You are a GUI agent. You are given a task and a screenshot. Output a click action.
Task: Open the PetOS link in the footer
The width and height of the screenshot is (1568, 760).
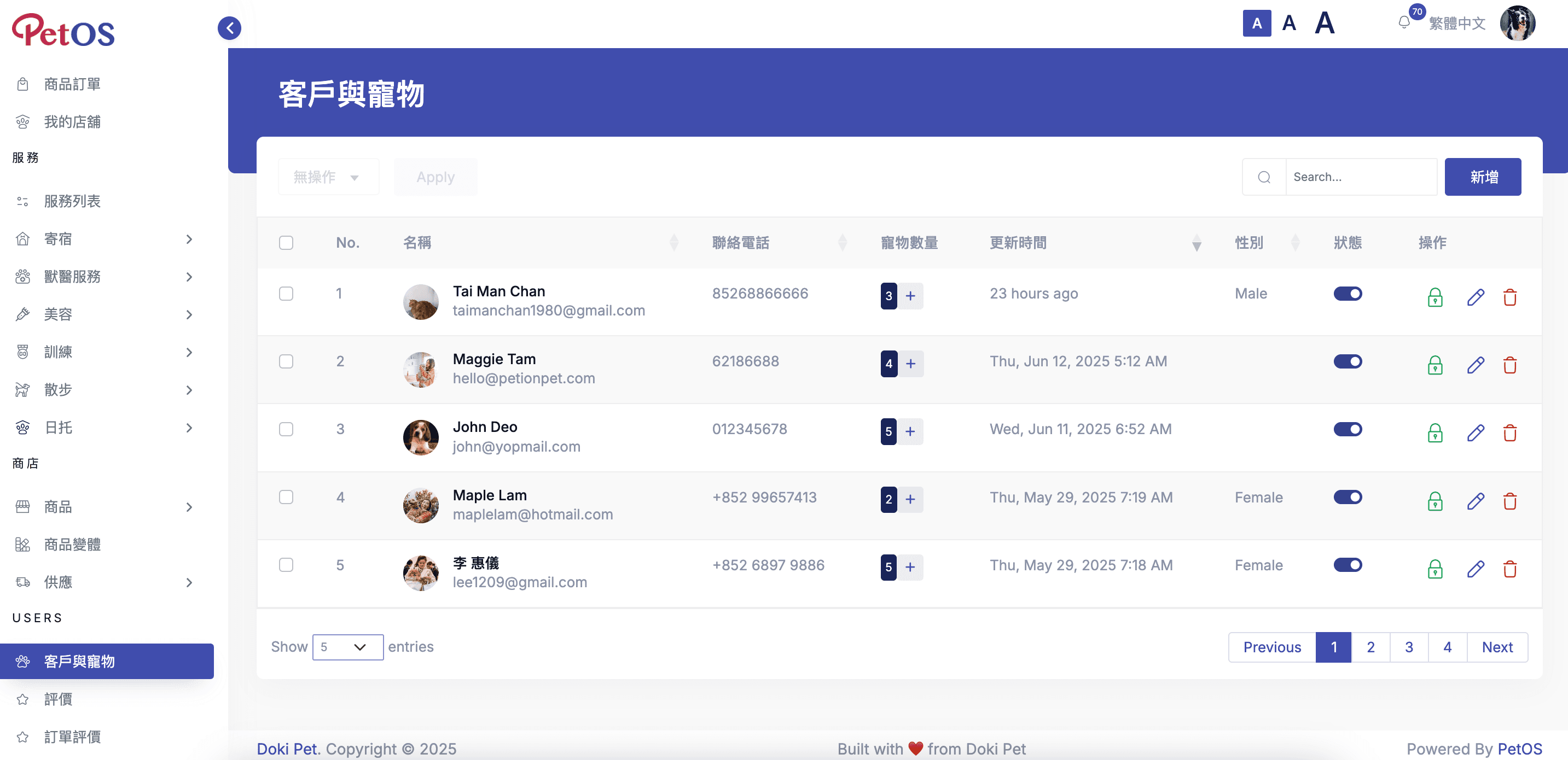[x=1519, y=749]
